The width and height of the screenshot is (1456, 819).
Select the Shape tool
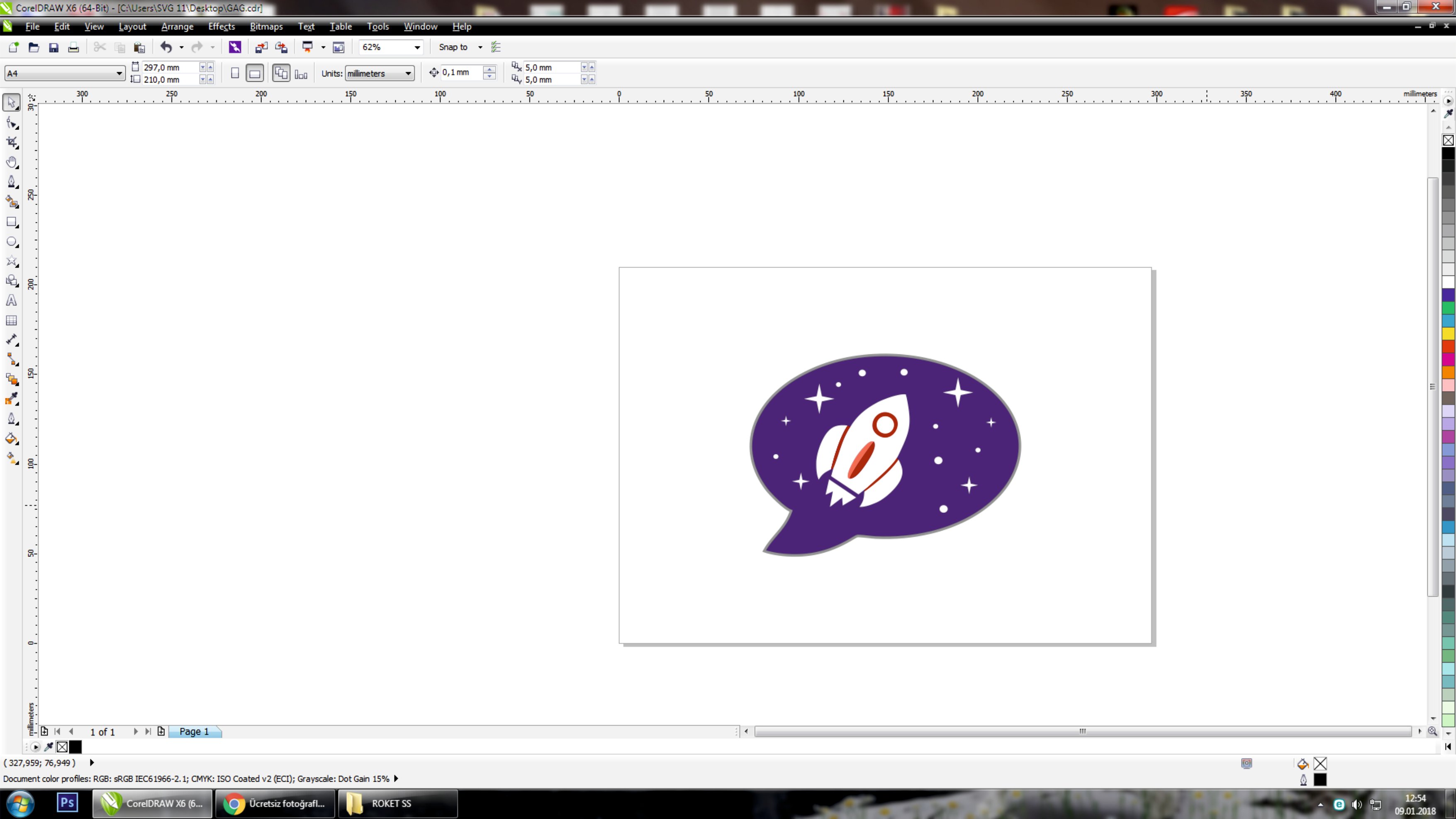[x=11, y=123]
